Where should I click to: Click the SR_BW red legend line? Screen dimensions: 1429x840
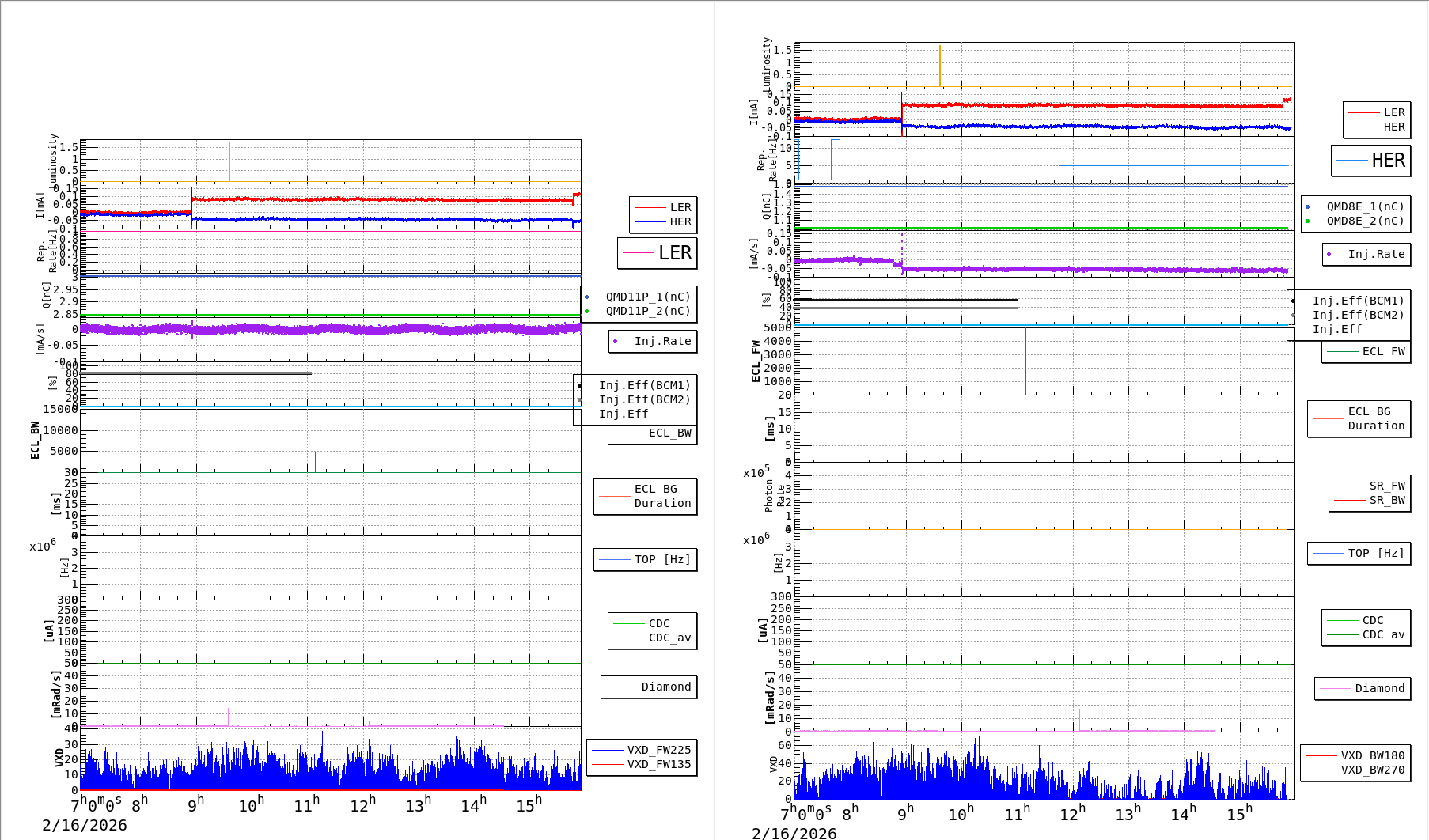[x=1349, y=501]
